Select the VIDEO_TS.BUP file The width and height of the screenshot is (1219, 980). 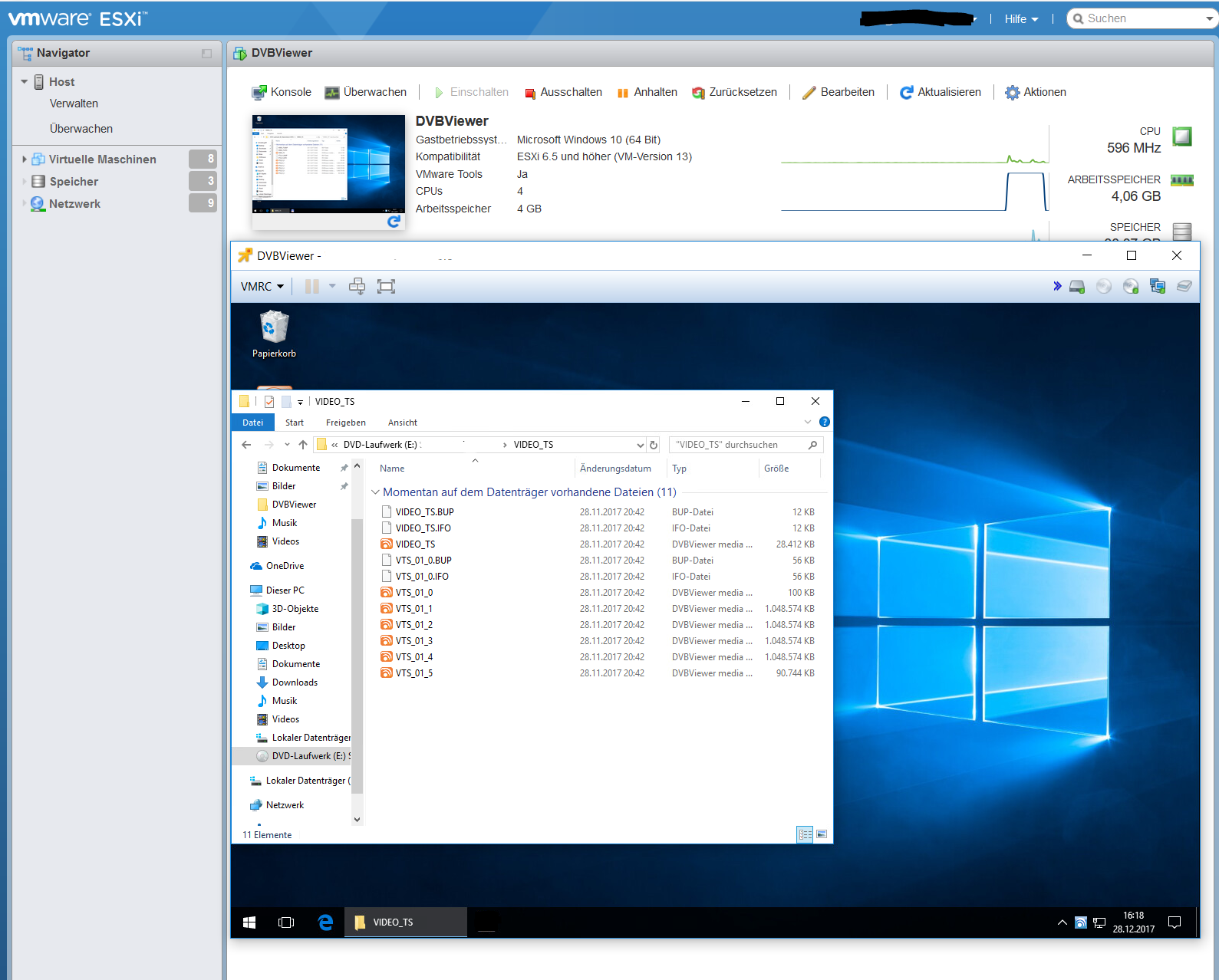click(425, 512)
